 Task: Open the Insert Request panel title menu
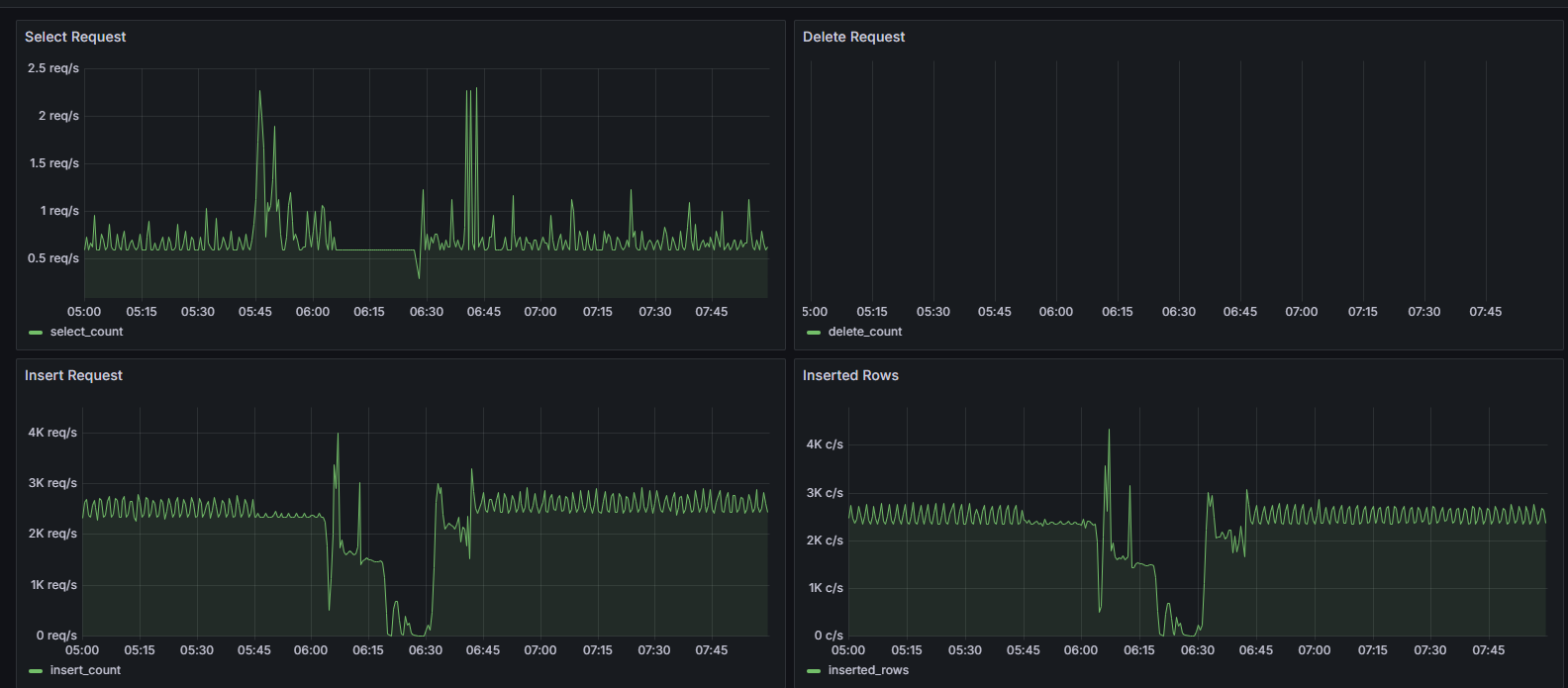[x=73, y=375]
